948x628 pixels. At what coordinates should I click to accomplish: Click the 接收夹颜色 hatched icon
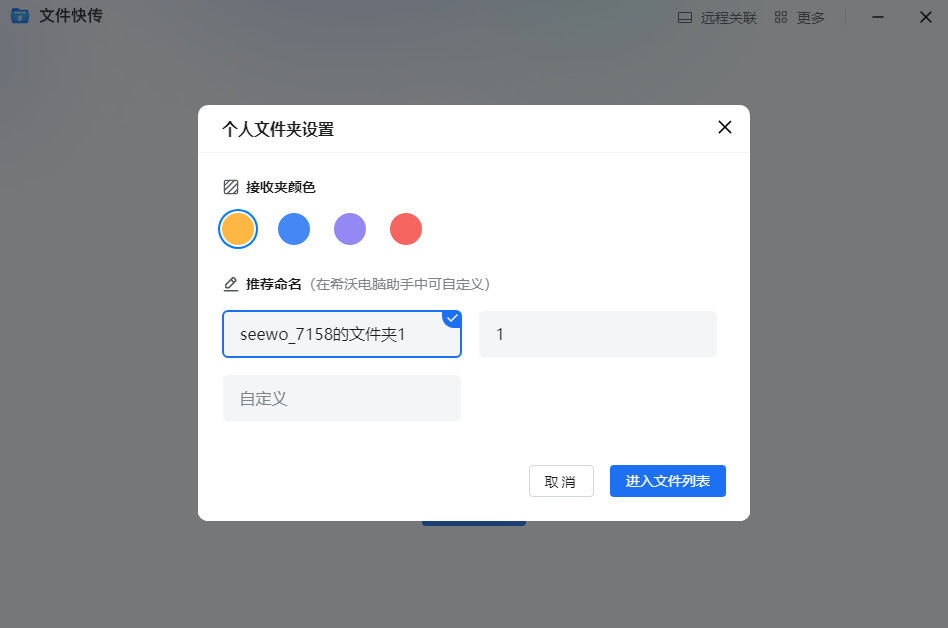click(231, 187)
